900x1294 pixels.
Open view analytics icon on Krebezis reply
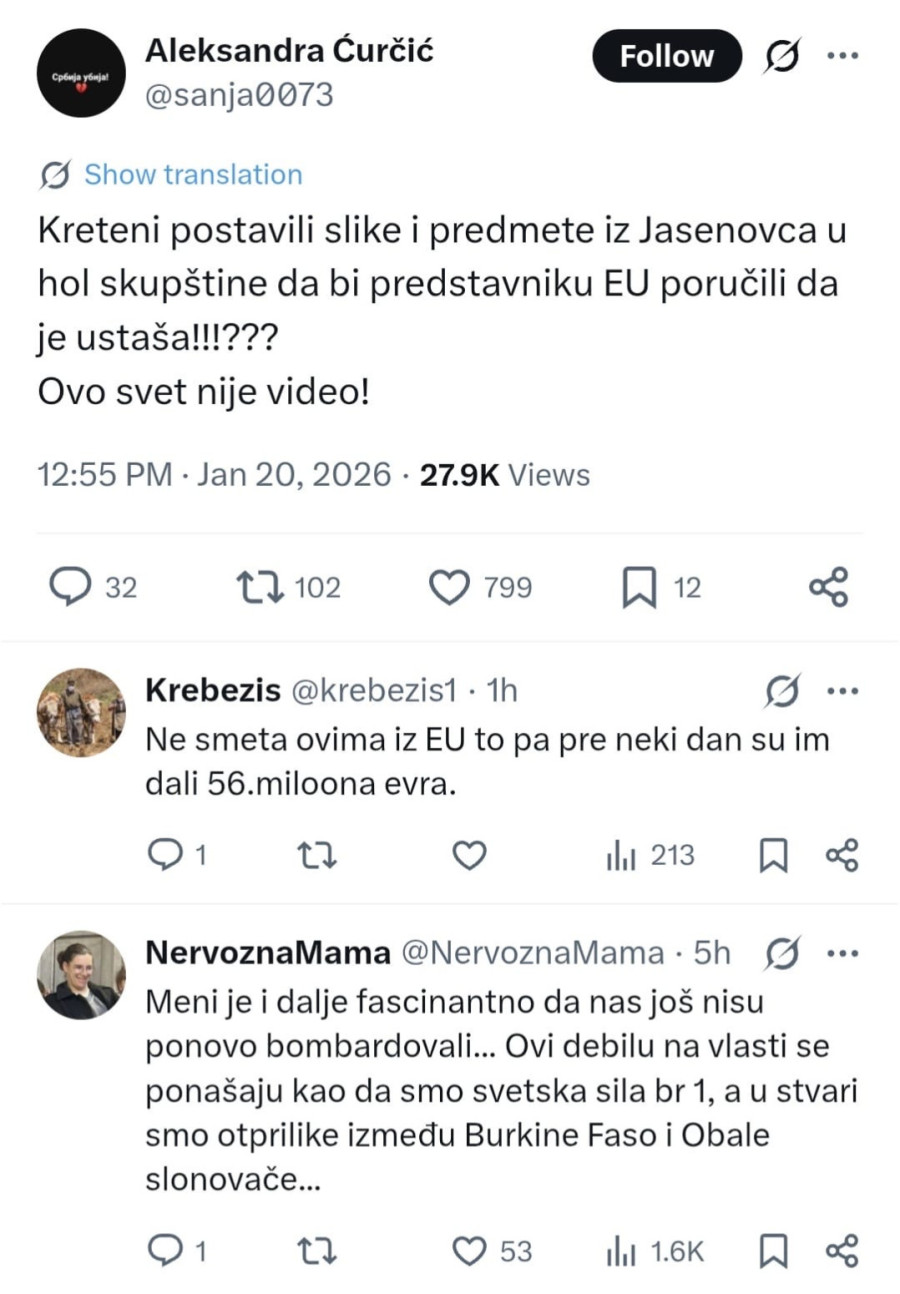(x=623, y=855)
